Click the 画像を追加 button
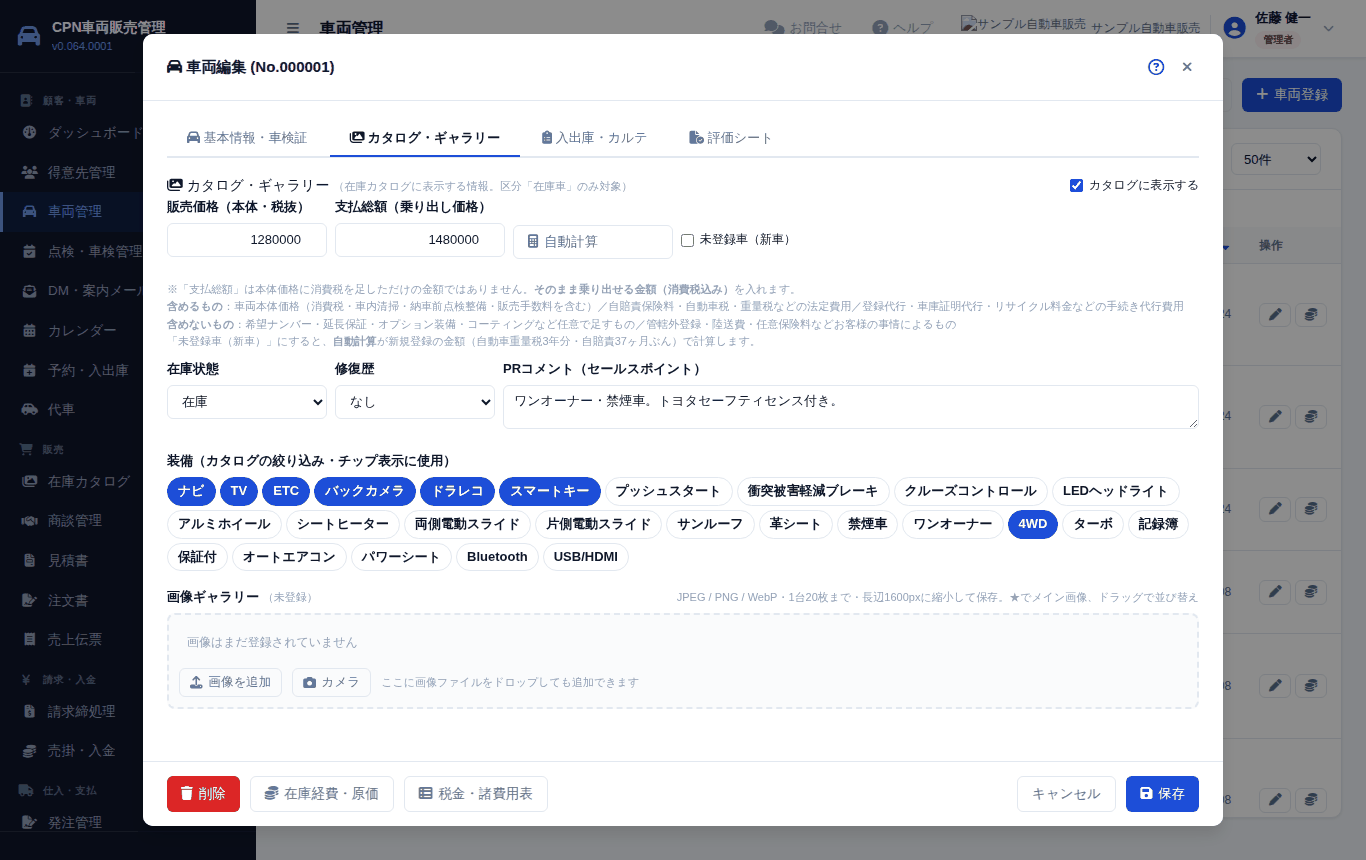Image resolution: width=1366 pixels, height=860 pixels. click(230, 682)
